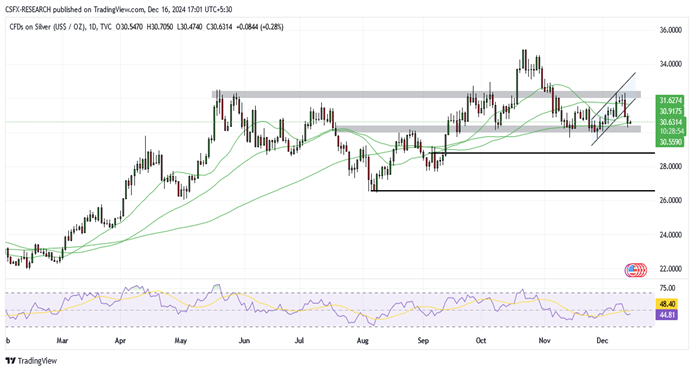This screenshot has width=694, height=372.
Task: Click the Mar label on time axis
Action: point(62,341)
